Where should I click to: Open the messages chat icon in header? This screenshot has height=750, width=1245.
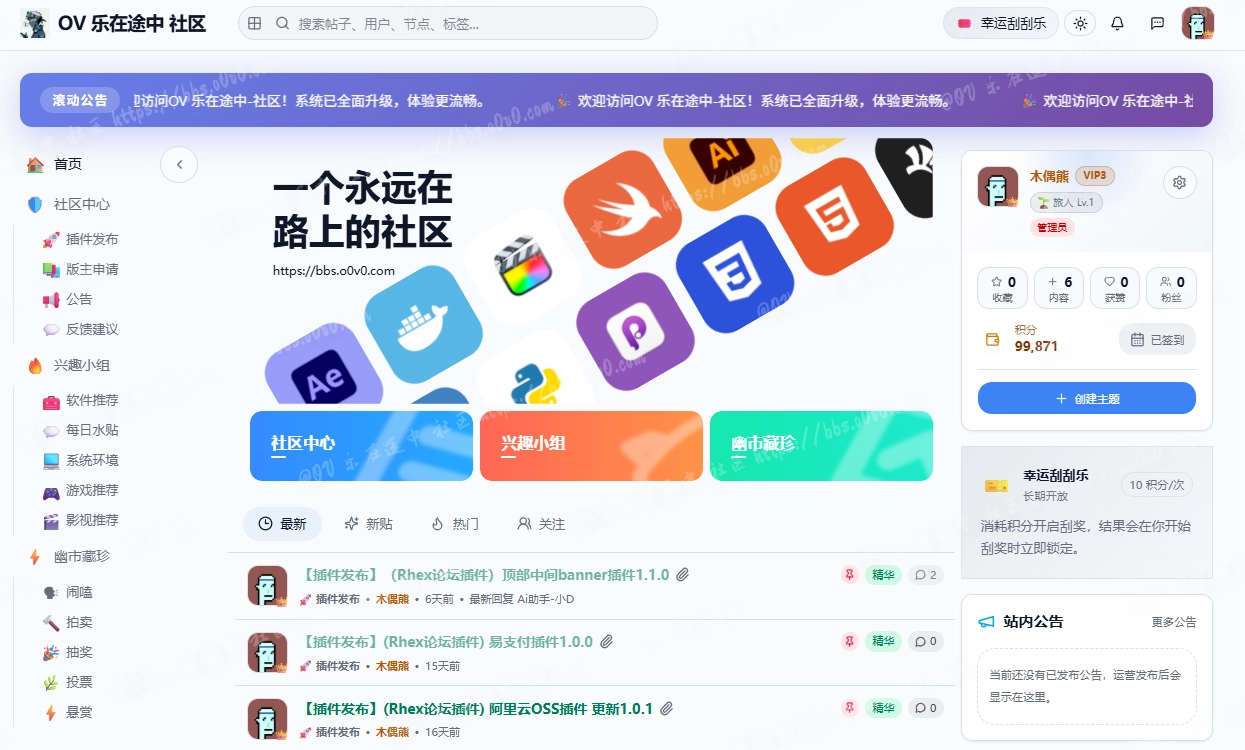[1157, 23]
